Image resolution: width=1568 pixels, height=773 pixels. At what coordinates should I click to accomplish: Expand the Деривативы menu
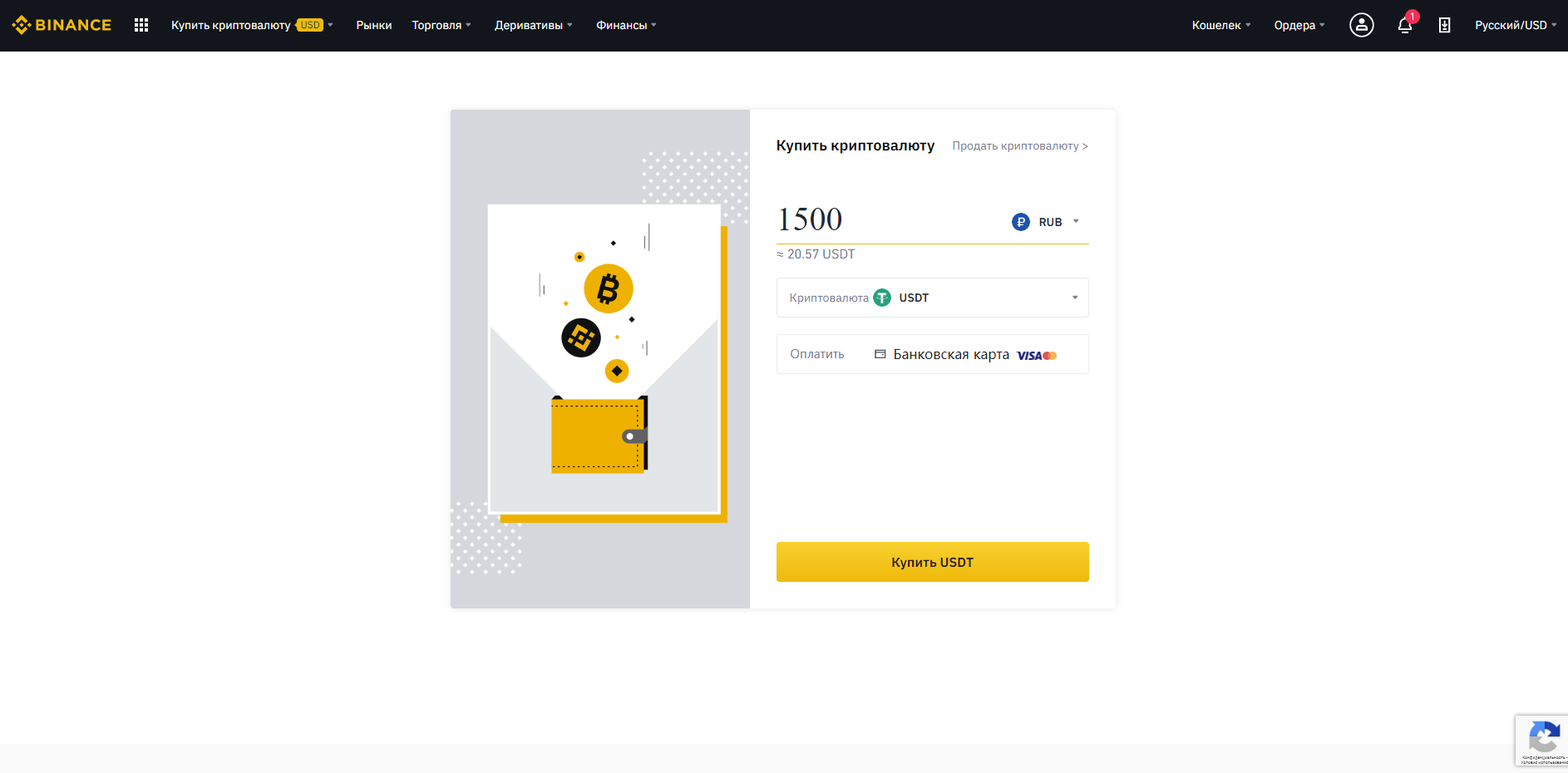coord(534,25)
